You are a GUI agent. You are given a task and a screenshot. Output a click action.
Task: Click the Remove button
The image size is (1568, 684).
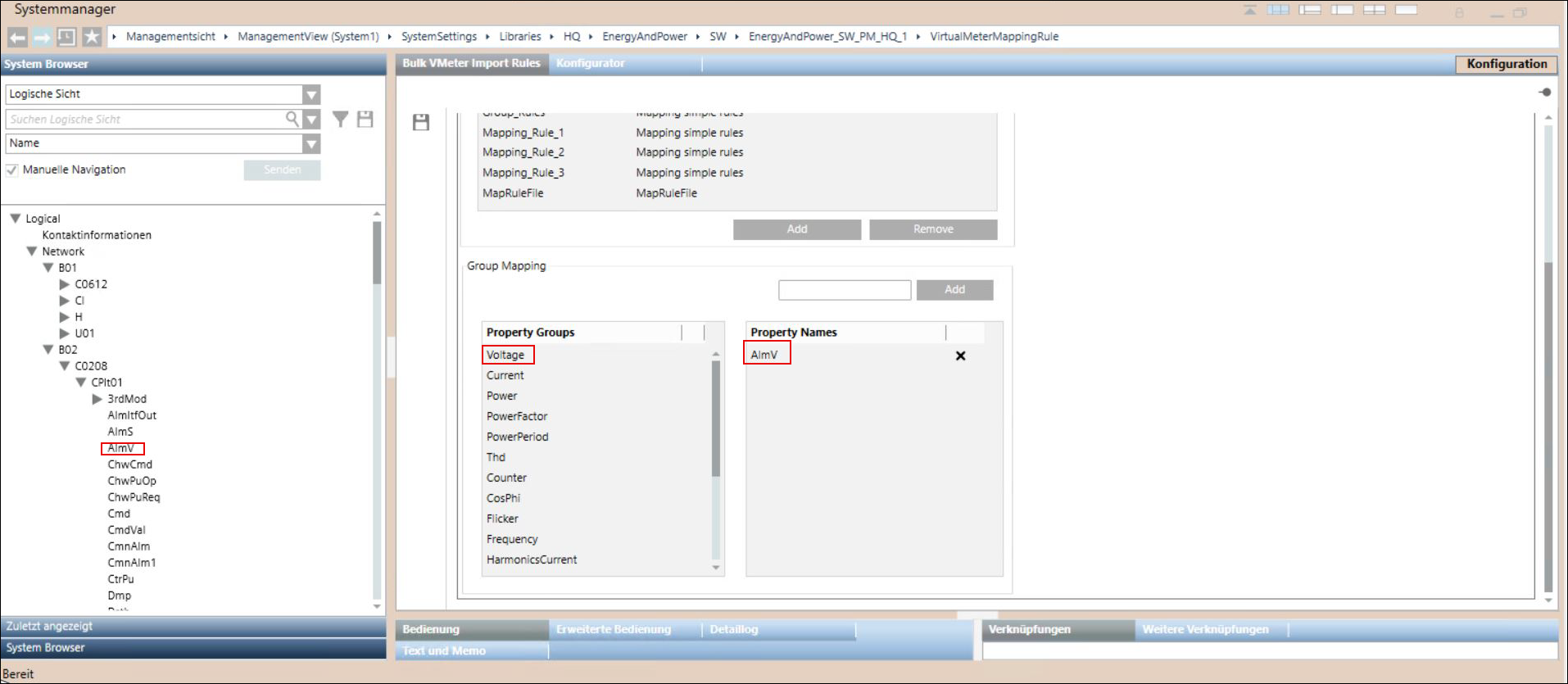(933, 229)
